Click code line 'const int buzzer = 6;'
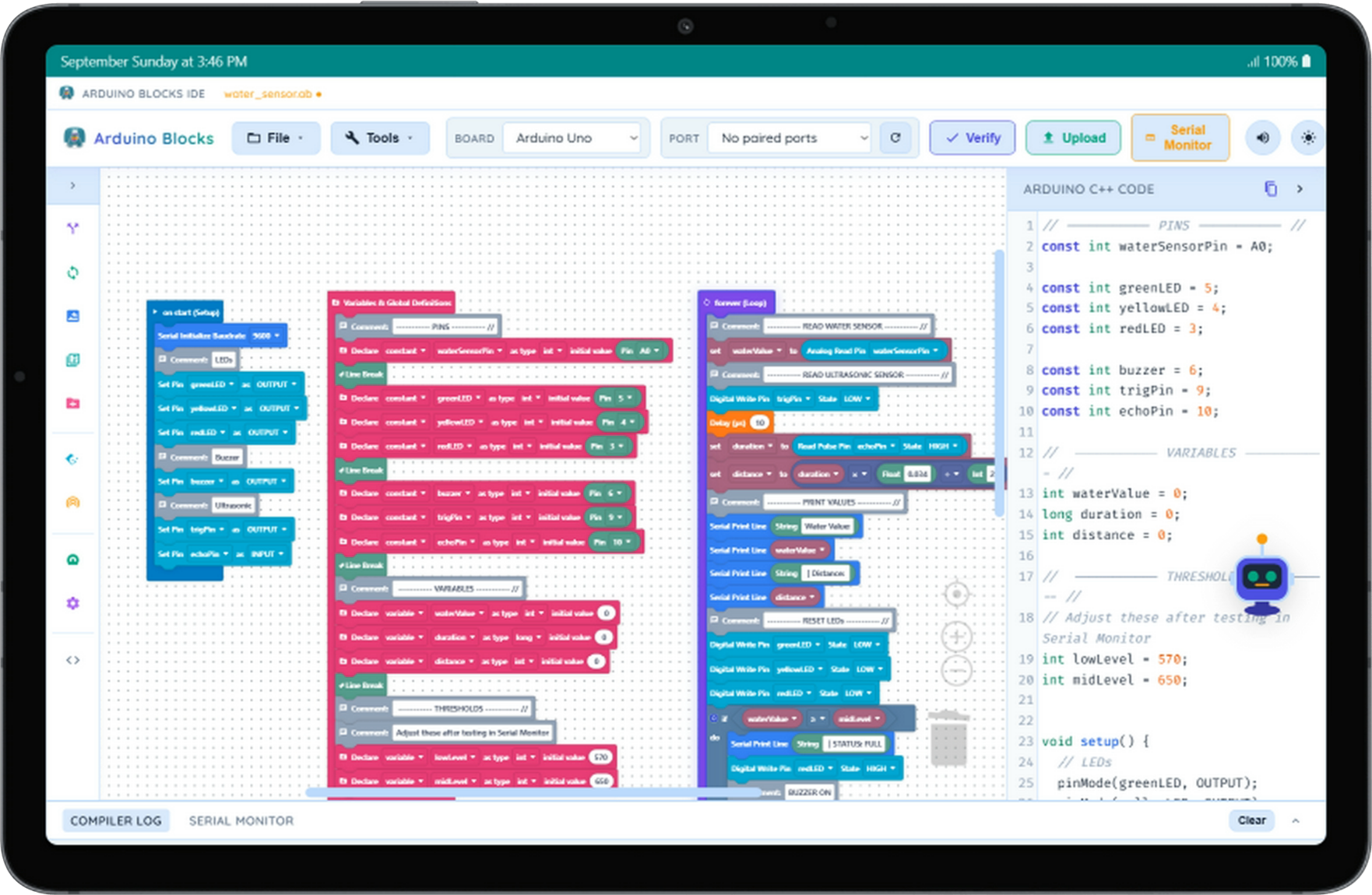 click(1122, 370)
